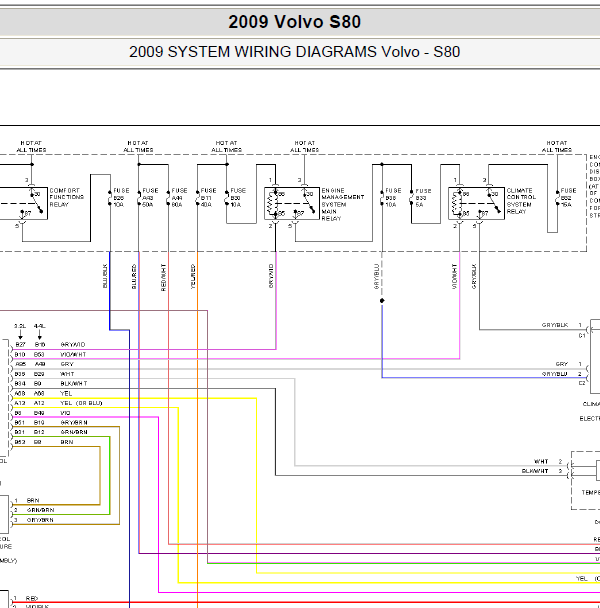This screenshot has width=600, height=608.
Task: Click the 'FUSE A44 60A' label
Action: click(x=180, y=197)
